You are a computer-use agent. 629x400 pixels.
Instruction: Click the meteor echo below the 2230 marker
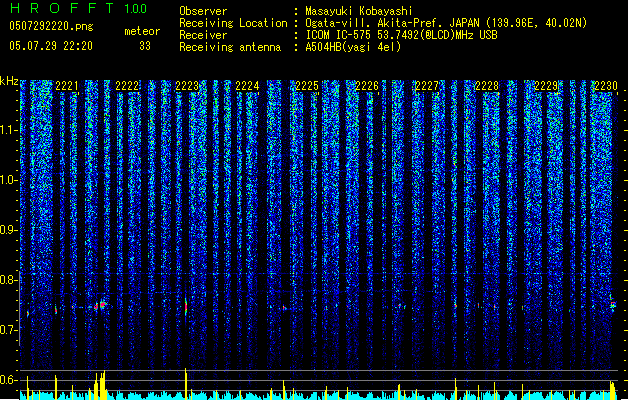(x=613, y=304)
